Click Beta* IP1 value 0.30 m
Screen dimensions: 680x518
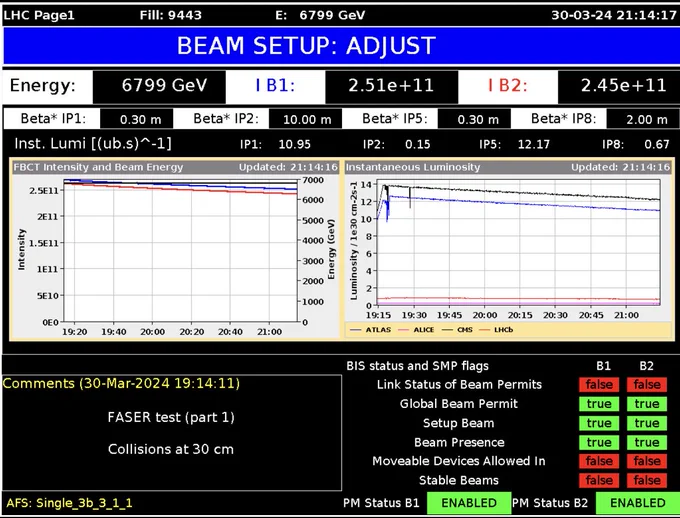[137, 119]
